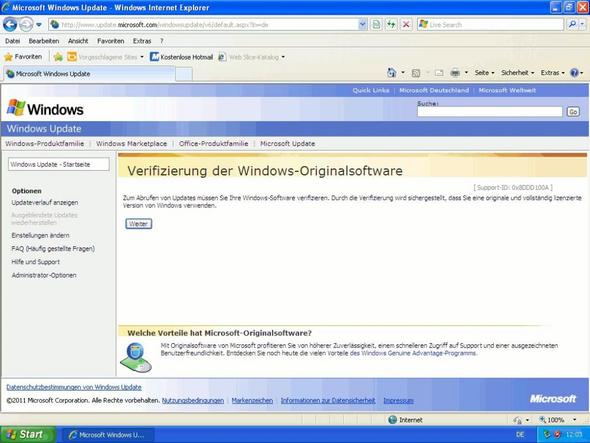
Task: Click Impressum footer link
Action: pos(398,401)
